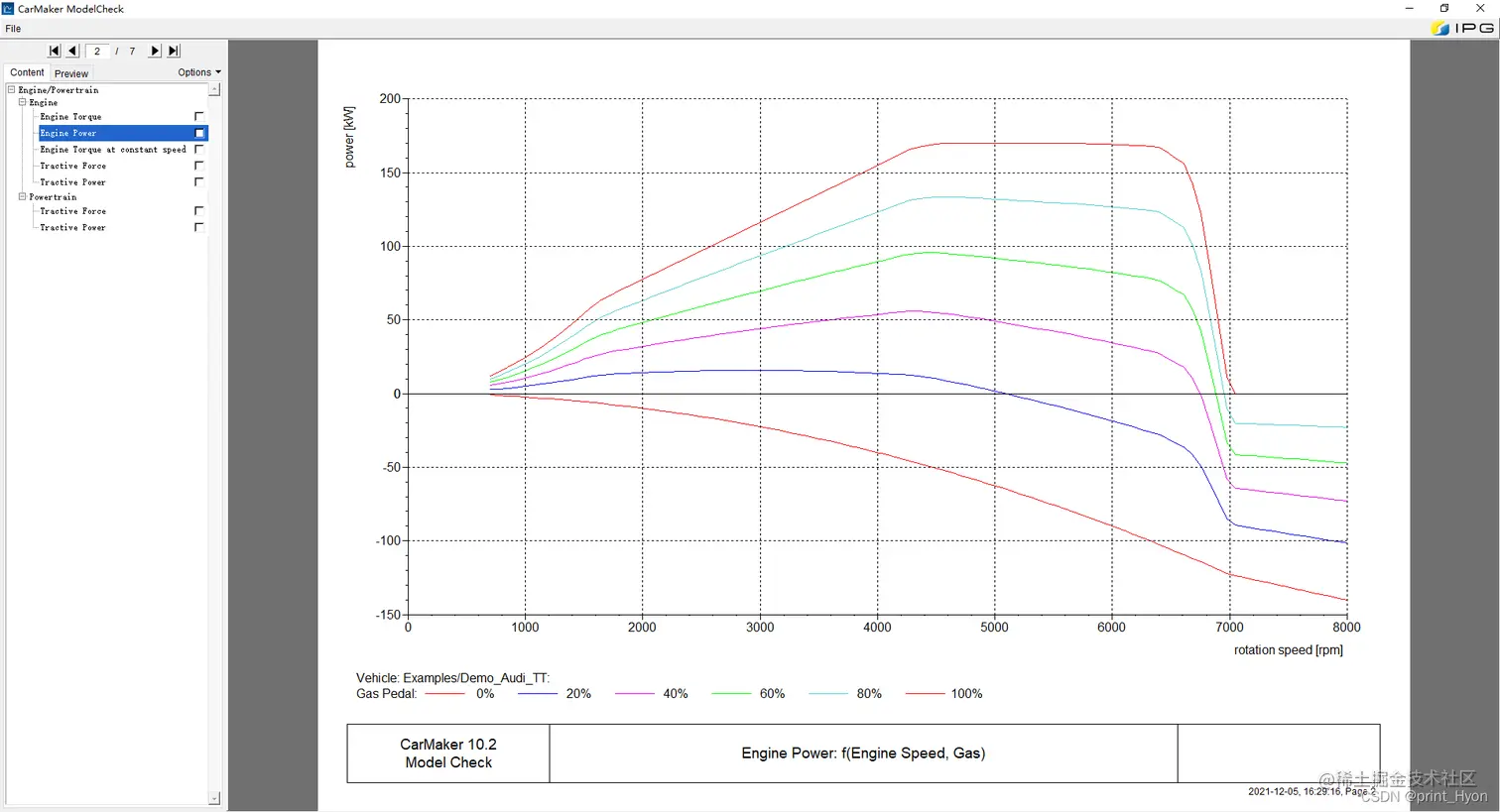
Task: Close the CarMaker ModelCheck window
Action: tap(1480, 8)
